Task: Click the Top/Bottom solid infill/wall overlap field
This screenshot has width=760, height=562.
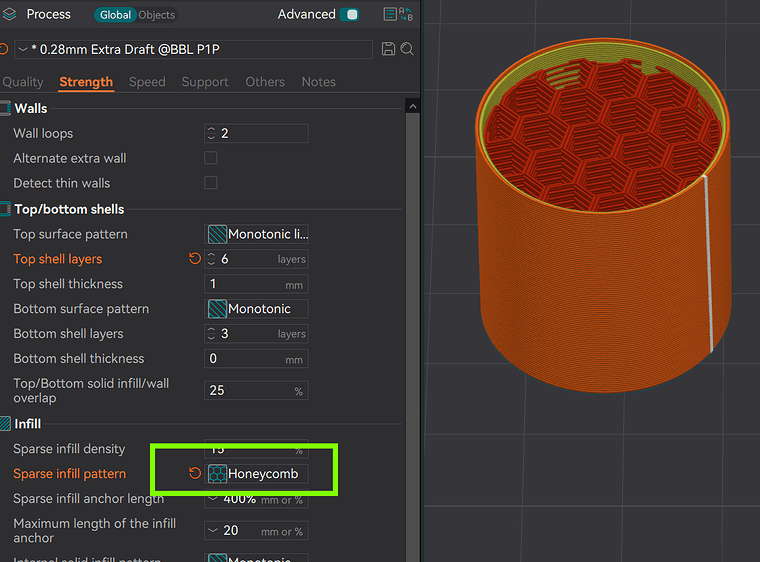Action: (256, 391)
